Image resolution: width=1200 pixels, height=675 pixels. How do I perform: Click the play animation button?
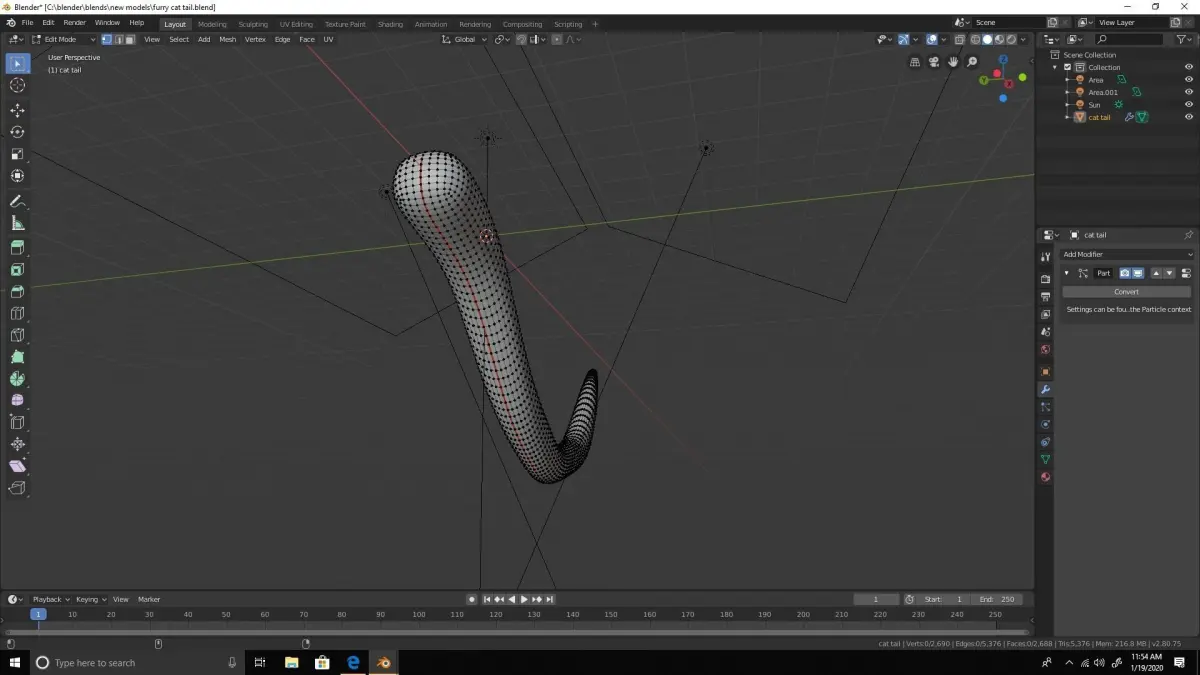coord(524,599)
